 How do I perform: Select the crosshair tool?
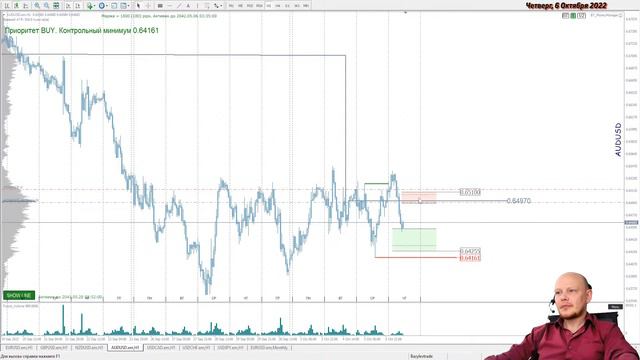[x=148, y=6]
